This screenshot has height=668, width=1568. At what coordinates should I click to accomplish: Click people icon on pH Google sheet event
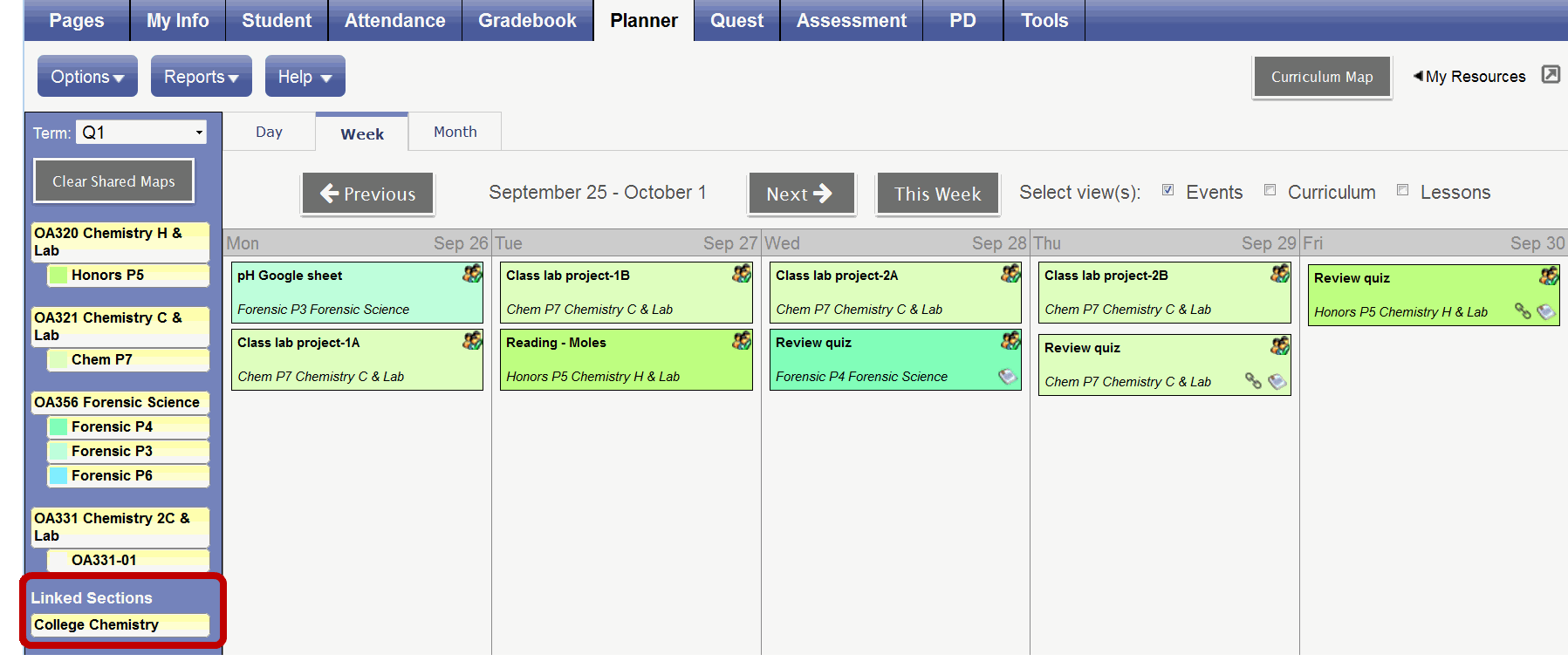point(472,274)
